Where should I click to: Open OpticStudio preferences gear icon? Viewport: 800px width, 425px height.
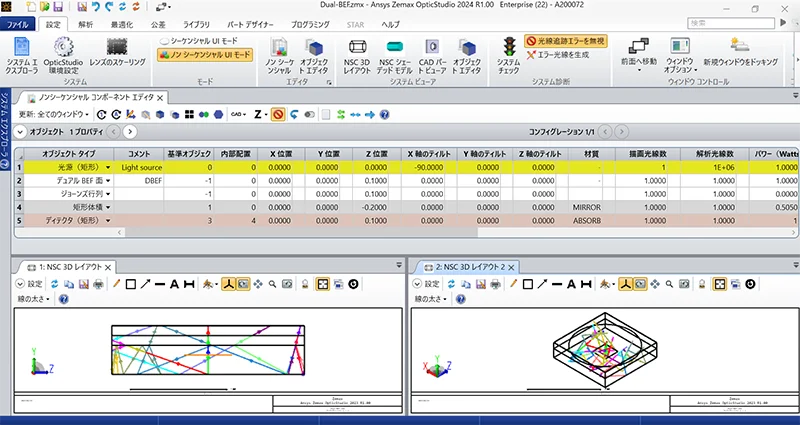pos(63,56)
